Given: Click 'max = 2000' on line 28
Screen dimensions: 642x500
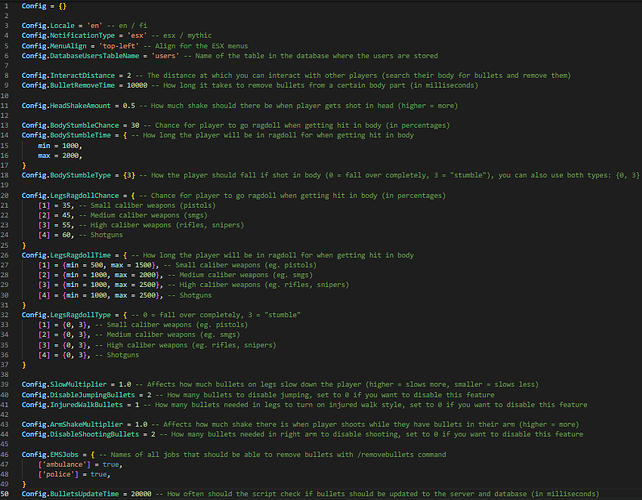Looking at the screenshot, I should coord(136,275).
